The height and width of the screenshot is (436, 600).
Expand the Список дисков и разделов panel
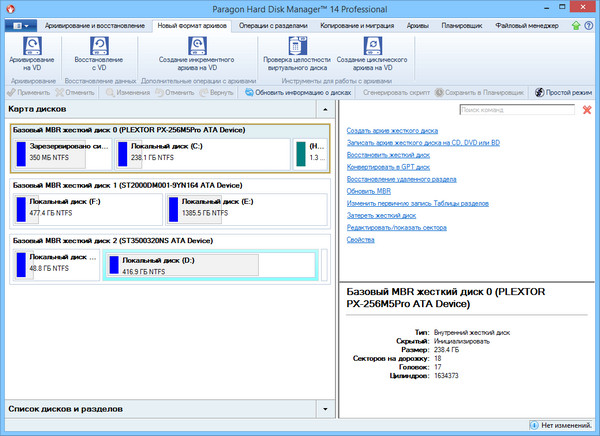325,408
